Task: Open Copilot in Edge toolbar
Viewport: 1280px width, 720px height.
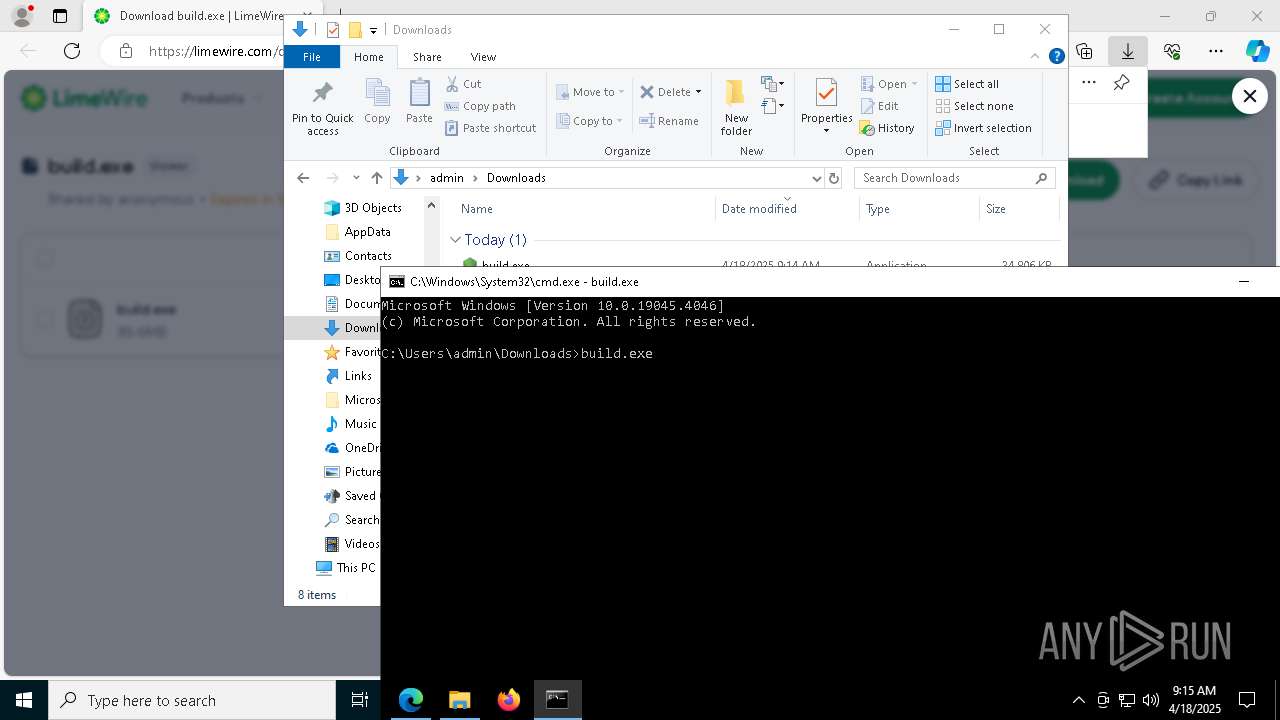Action: coord(1257,51)
